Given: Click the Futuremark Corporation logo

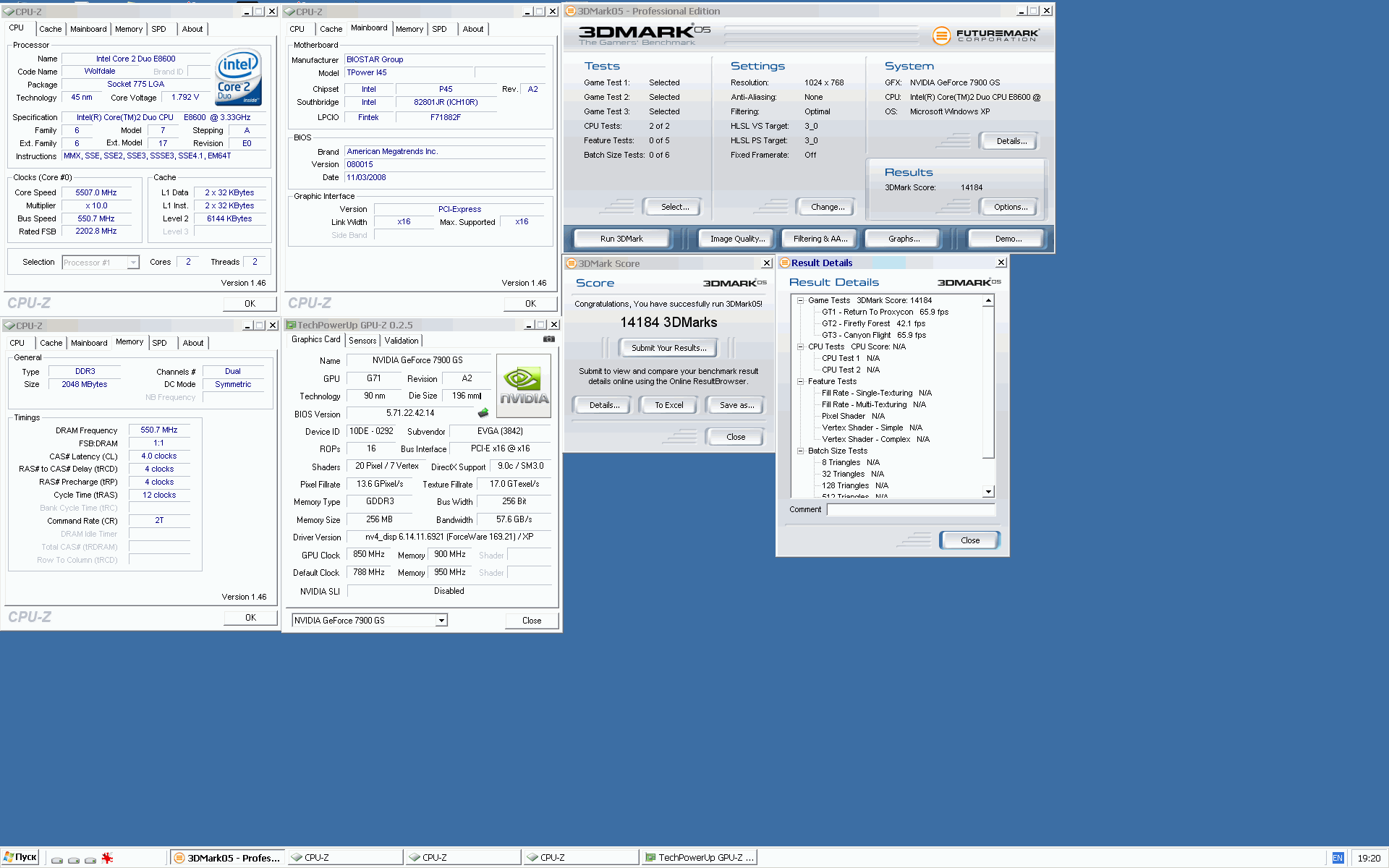Looking at the screenshot, I should (x=985, y=35).
